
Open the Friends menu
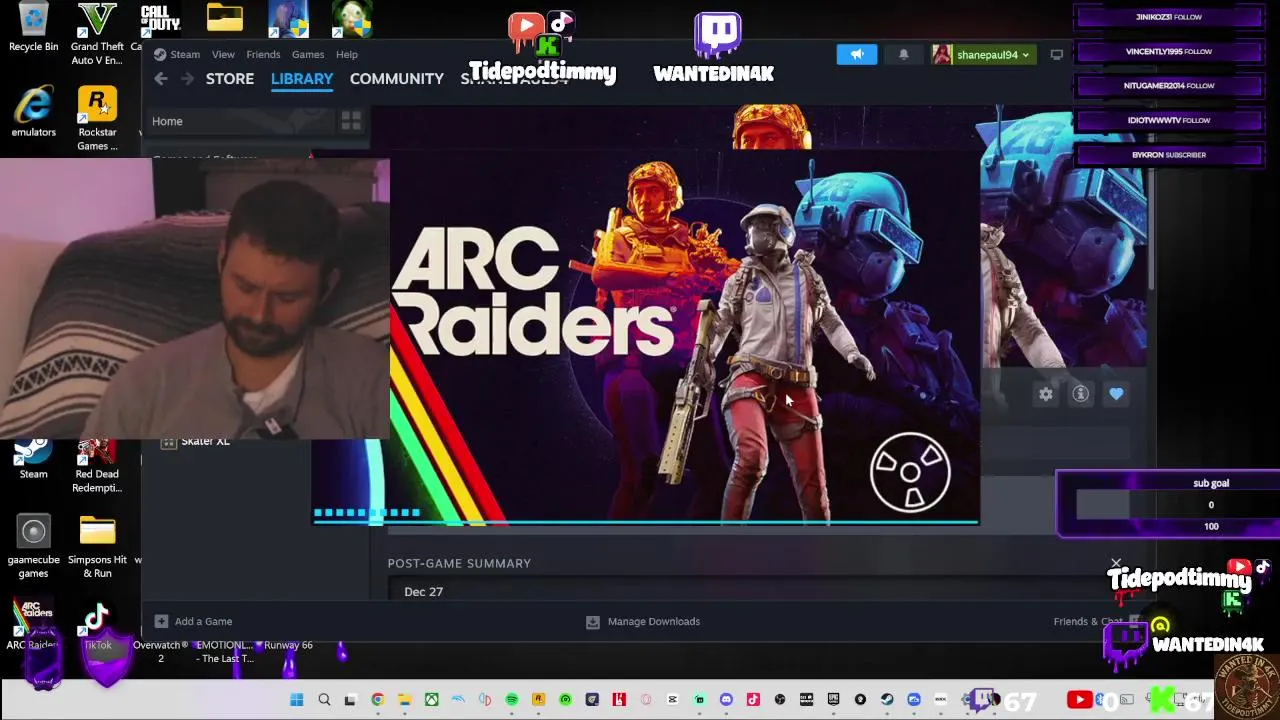tap(263, 54)
